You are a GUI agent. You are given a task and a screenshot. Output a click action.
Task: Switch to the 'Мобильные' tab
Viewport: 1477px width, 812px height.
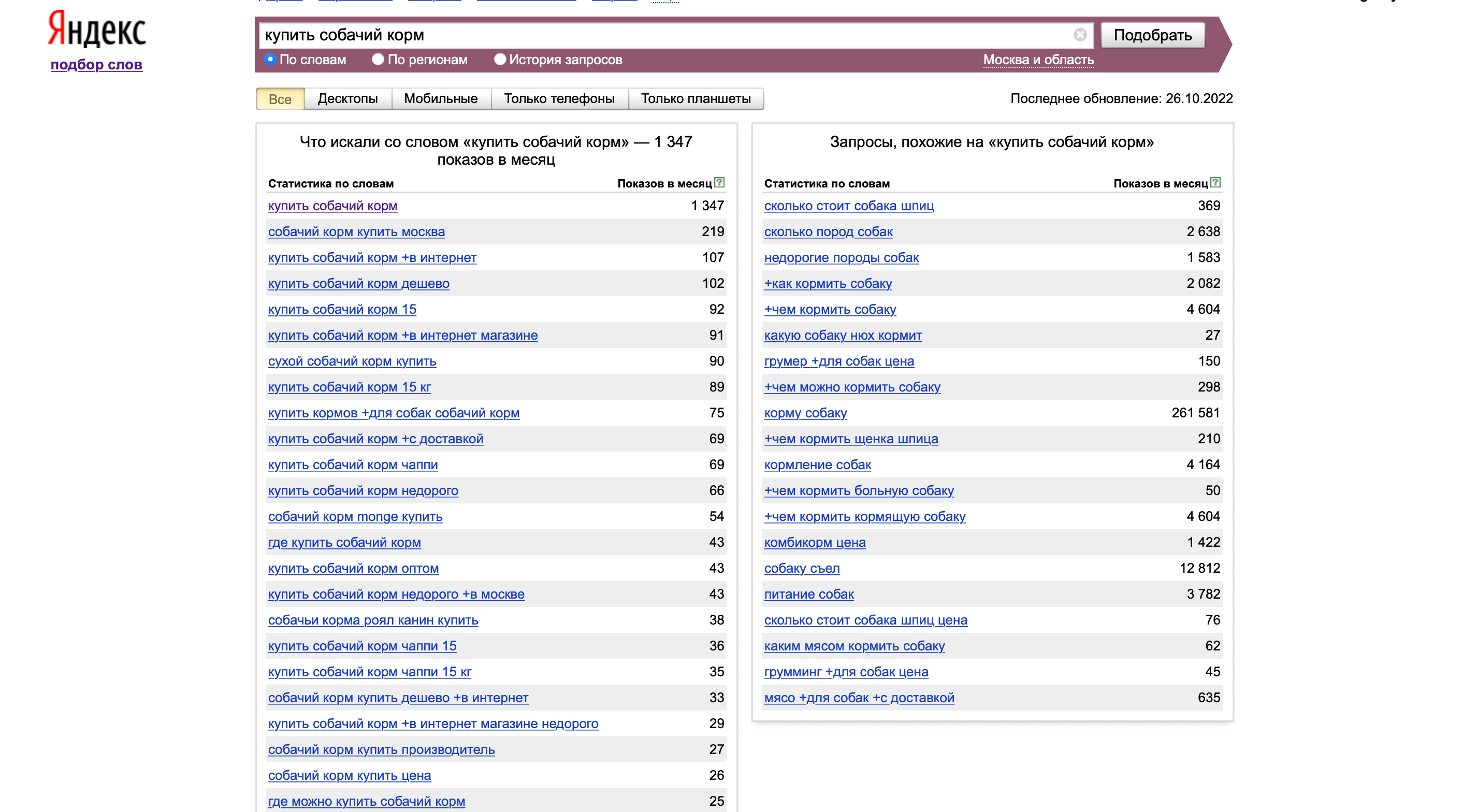(441, 98)
